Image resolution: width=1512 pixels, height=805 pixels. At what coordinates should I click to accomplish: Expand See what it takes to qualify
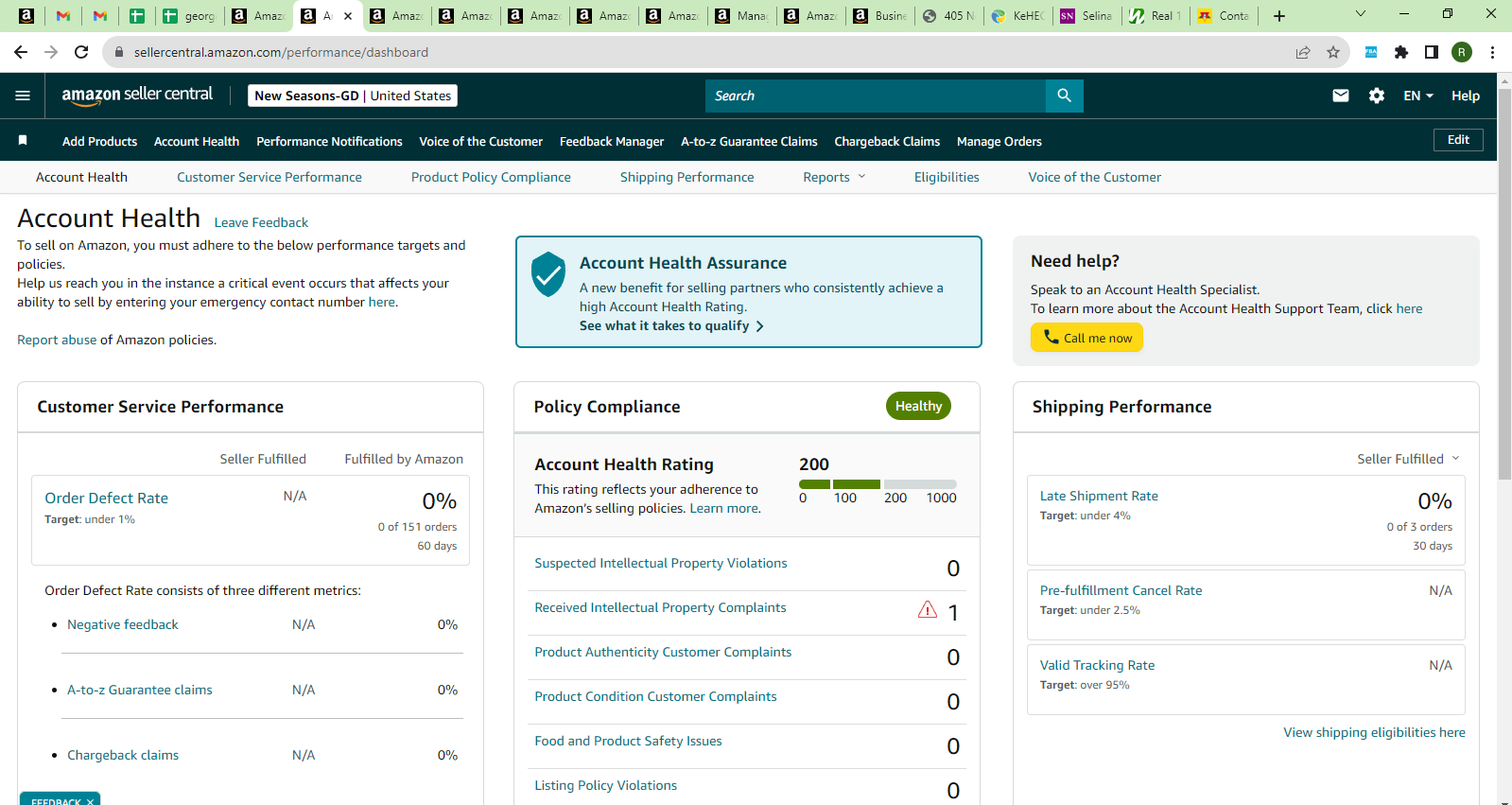pos(671,325)
